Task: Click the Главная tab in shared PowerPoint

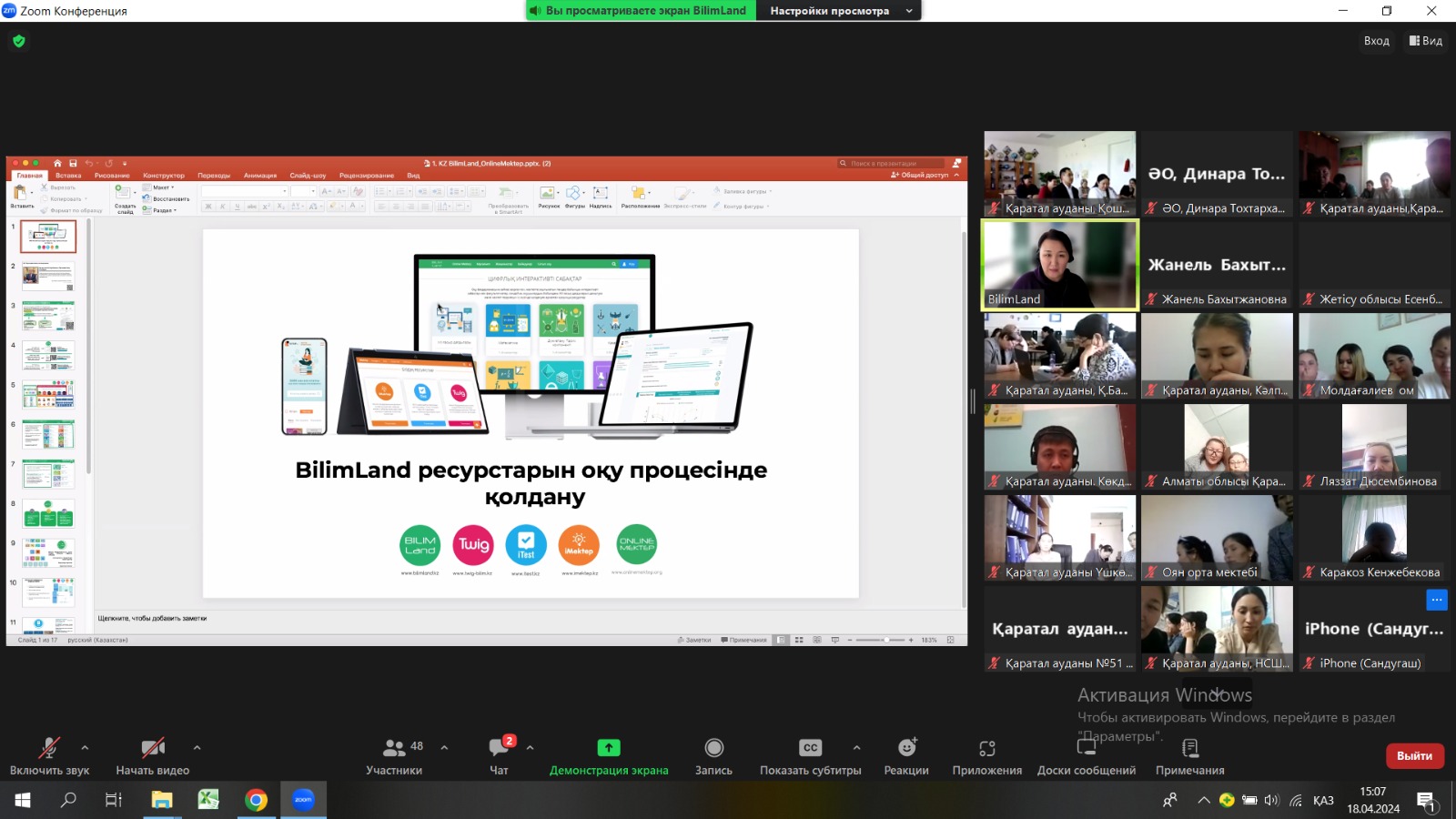Action: coord(29,176)
